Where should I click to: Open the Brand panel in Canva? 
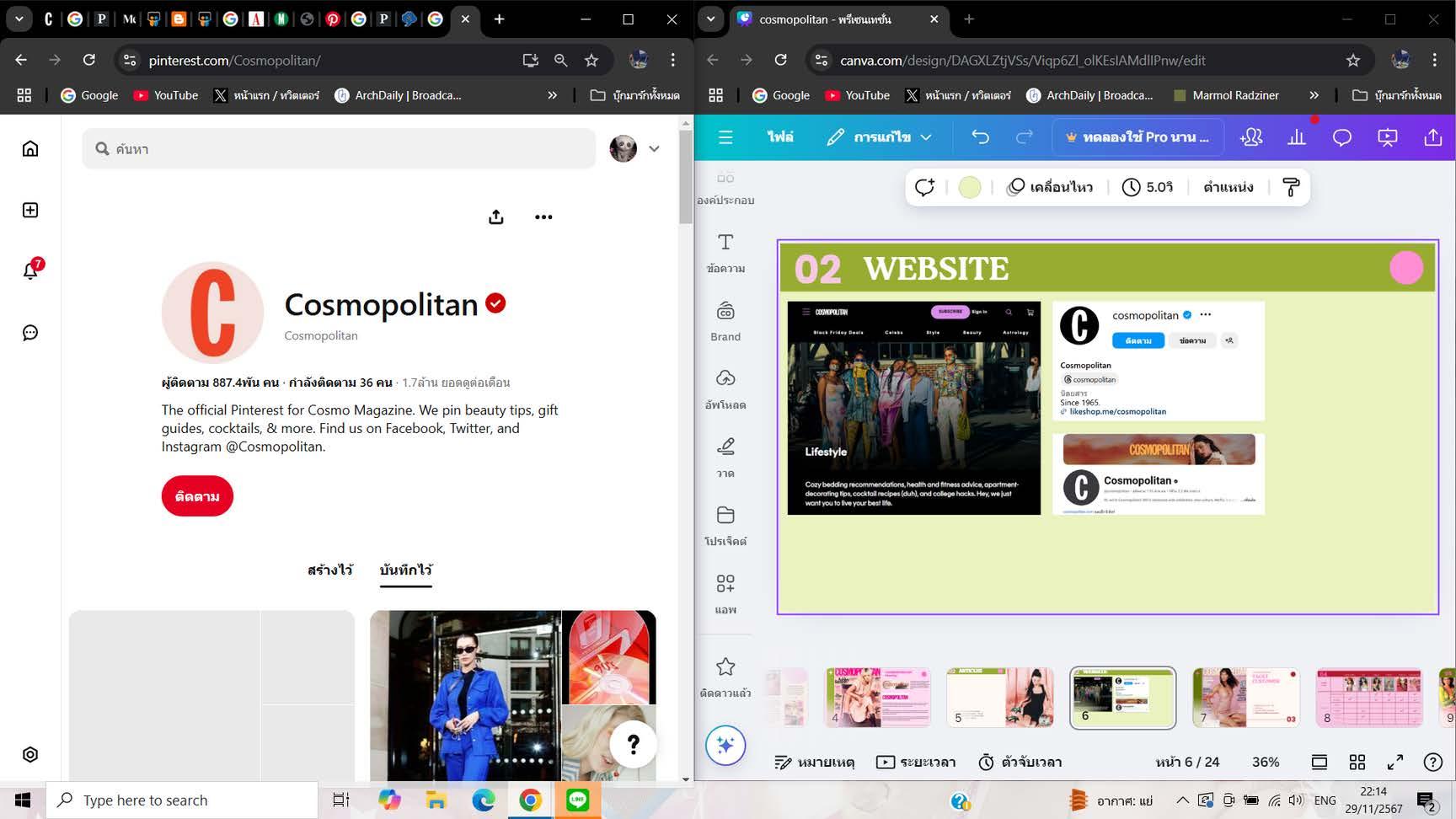tap(725, 321)
